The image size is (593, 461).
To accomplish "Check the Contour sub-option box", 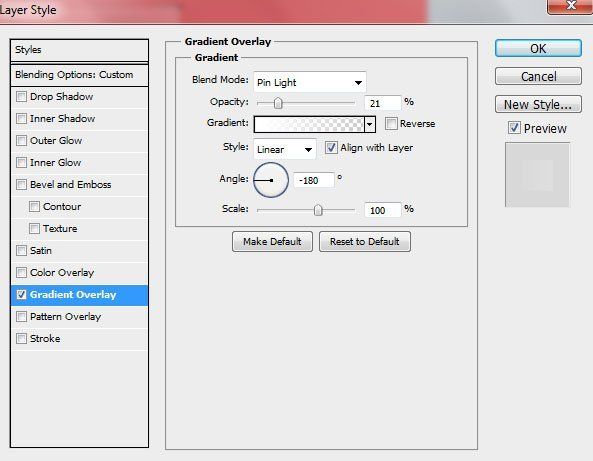I will (x=34, y=206).
